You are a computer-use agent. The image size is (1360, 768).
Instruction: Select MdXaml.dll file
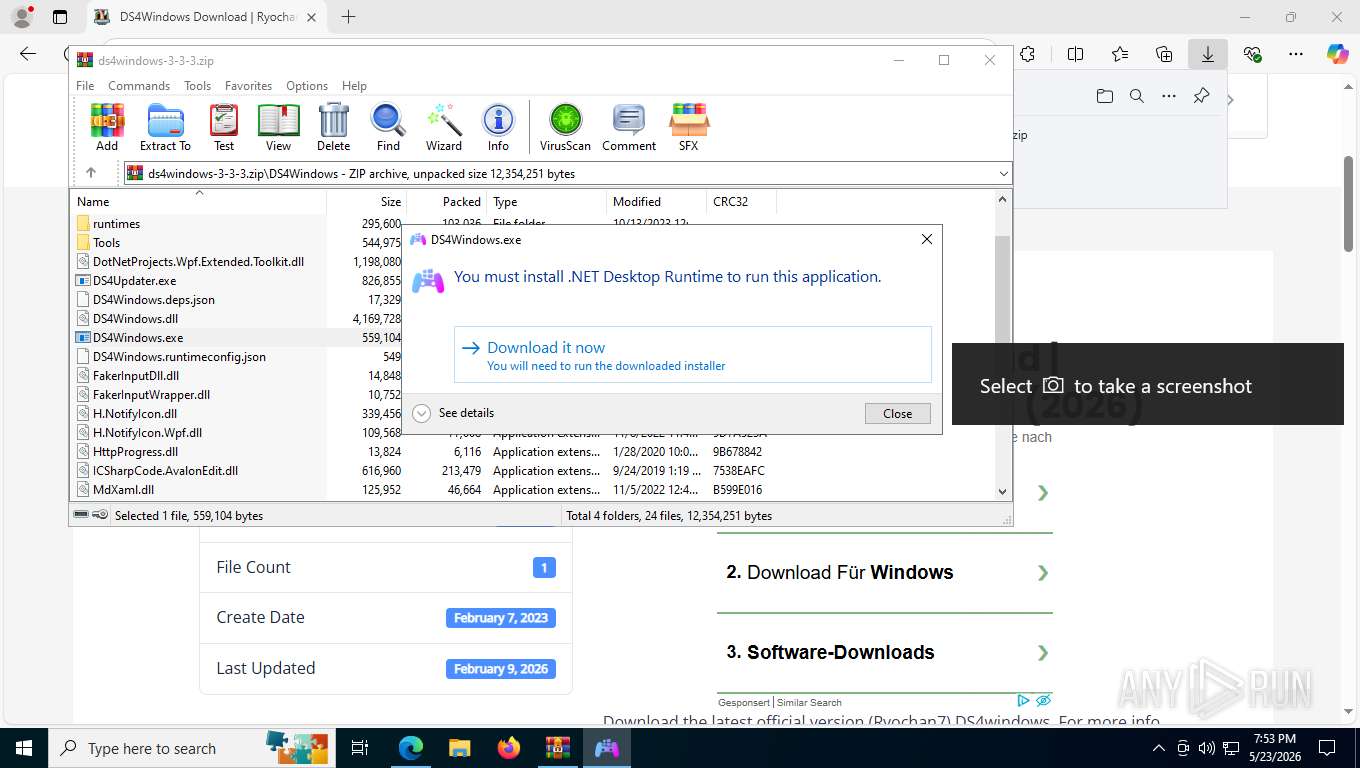(123, 490)
